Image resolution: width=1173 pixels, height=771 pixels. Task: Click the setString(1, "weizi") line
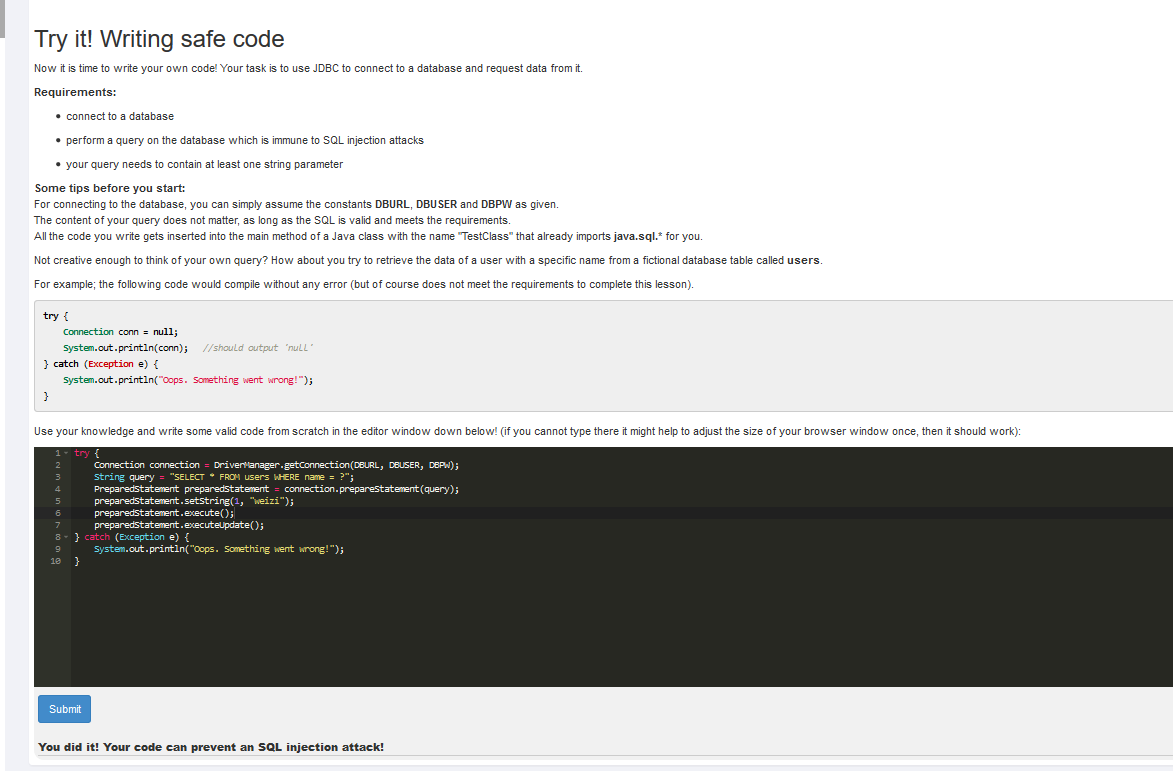[194, 501]
